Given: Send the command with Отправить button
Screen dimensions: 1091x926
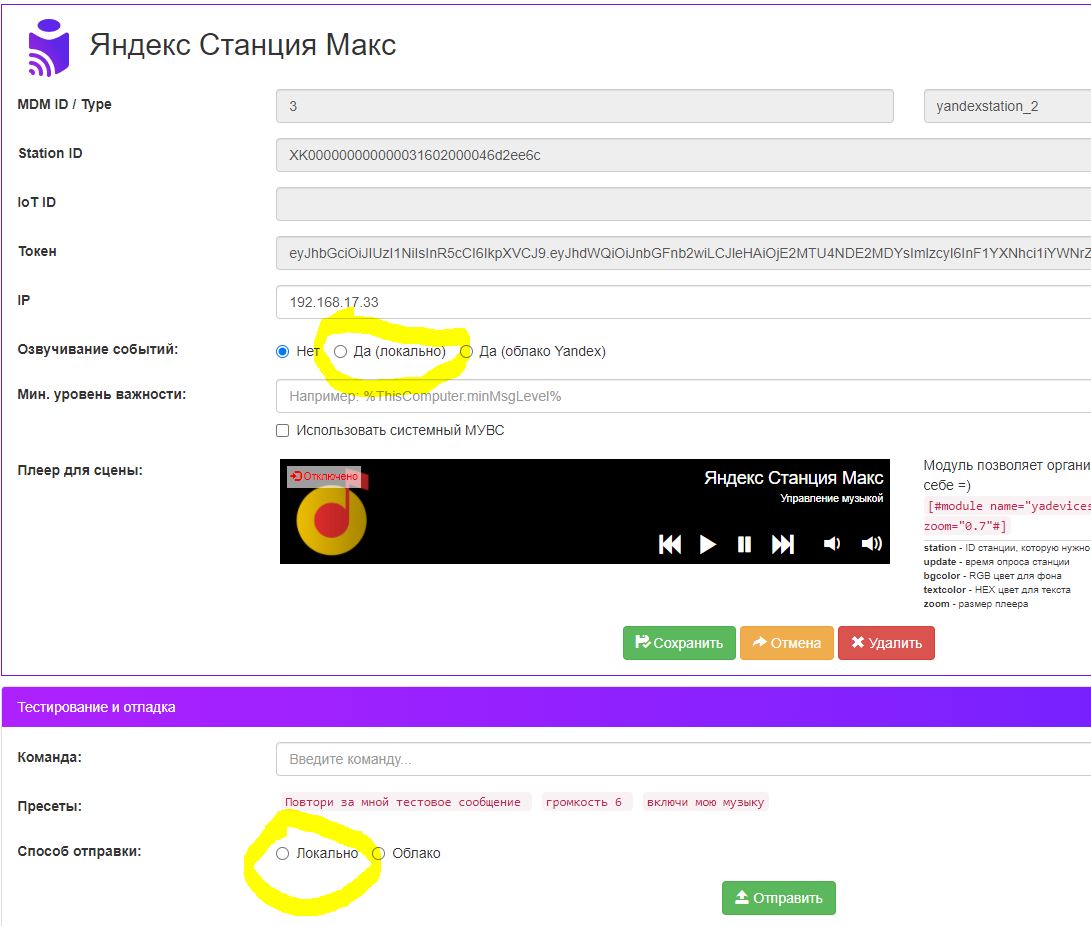Looking at the screenshot, I should pyautogui.click(x=779, y=898).
